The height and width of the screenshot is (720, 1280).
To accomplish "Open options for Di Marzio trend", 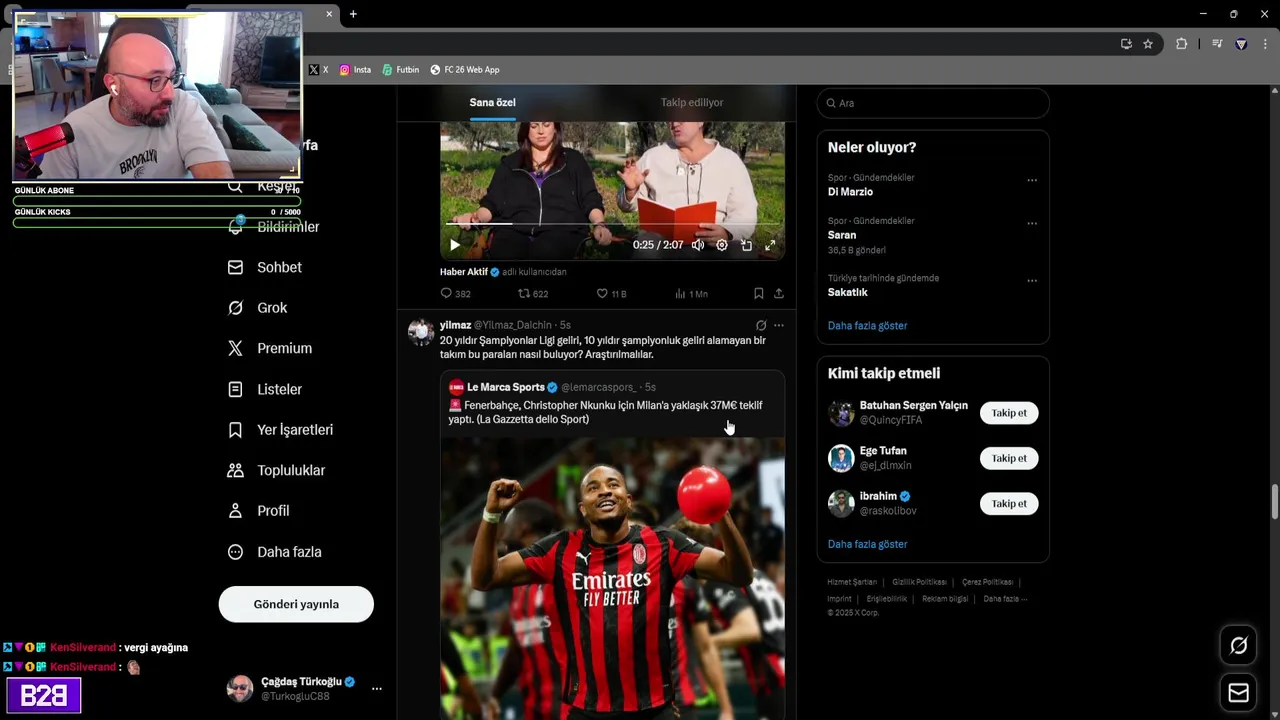I will [1032, 181].
